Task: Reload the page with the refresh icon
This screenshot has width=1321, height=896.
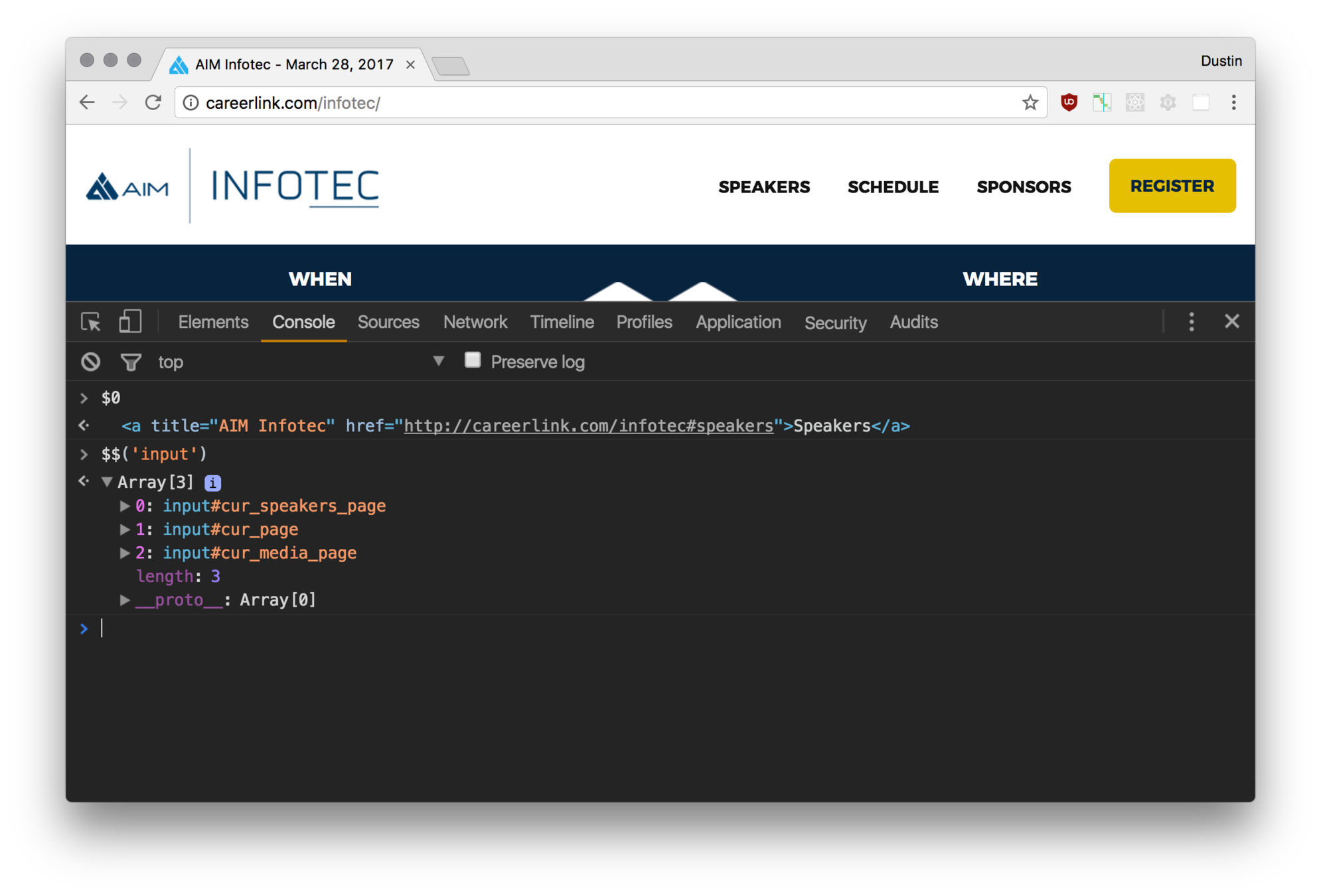Action: [153, 102]
